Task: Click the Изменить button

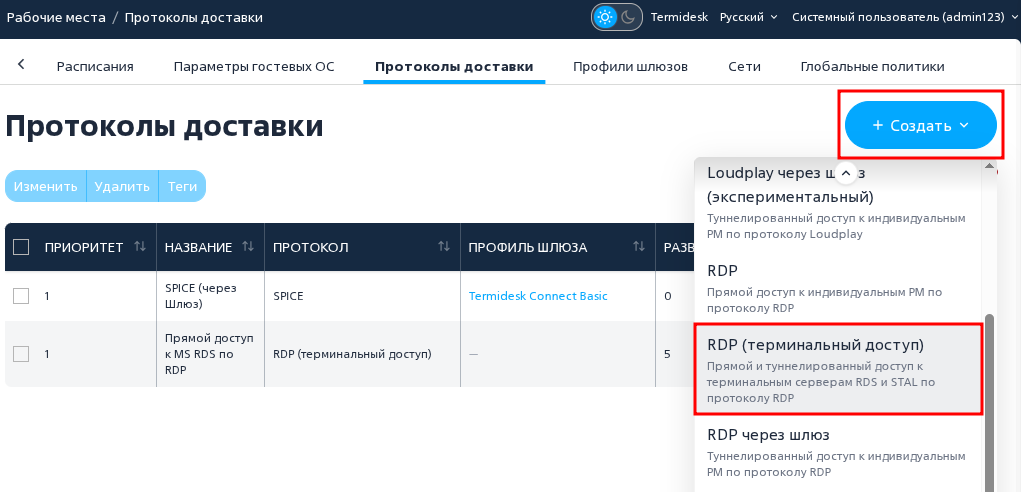Action: (46, 186)
